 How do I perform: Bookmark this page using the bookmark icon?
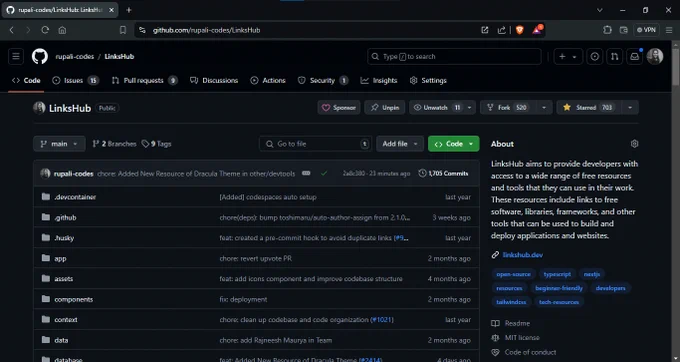click(123, 30)
